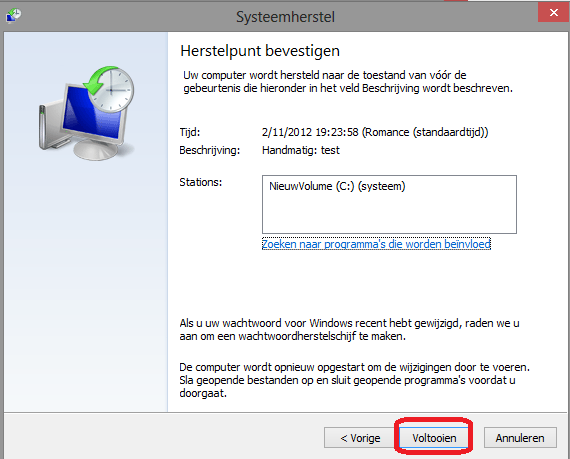Click the Systeemherstel window title text

(285, 17)
